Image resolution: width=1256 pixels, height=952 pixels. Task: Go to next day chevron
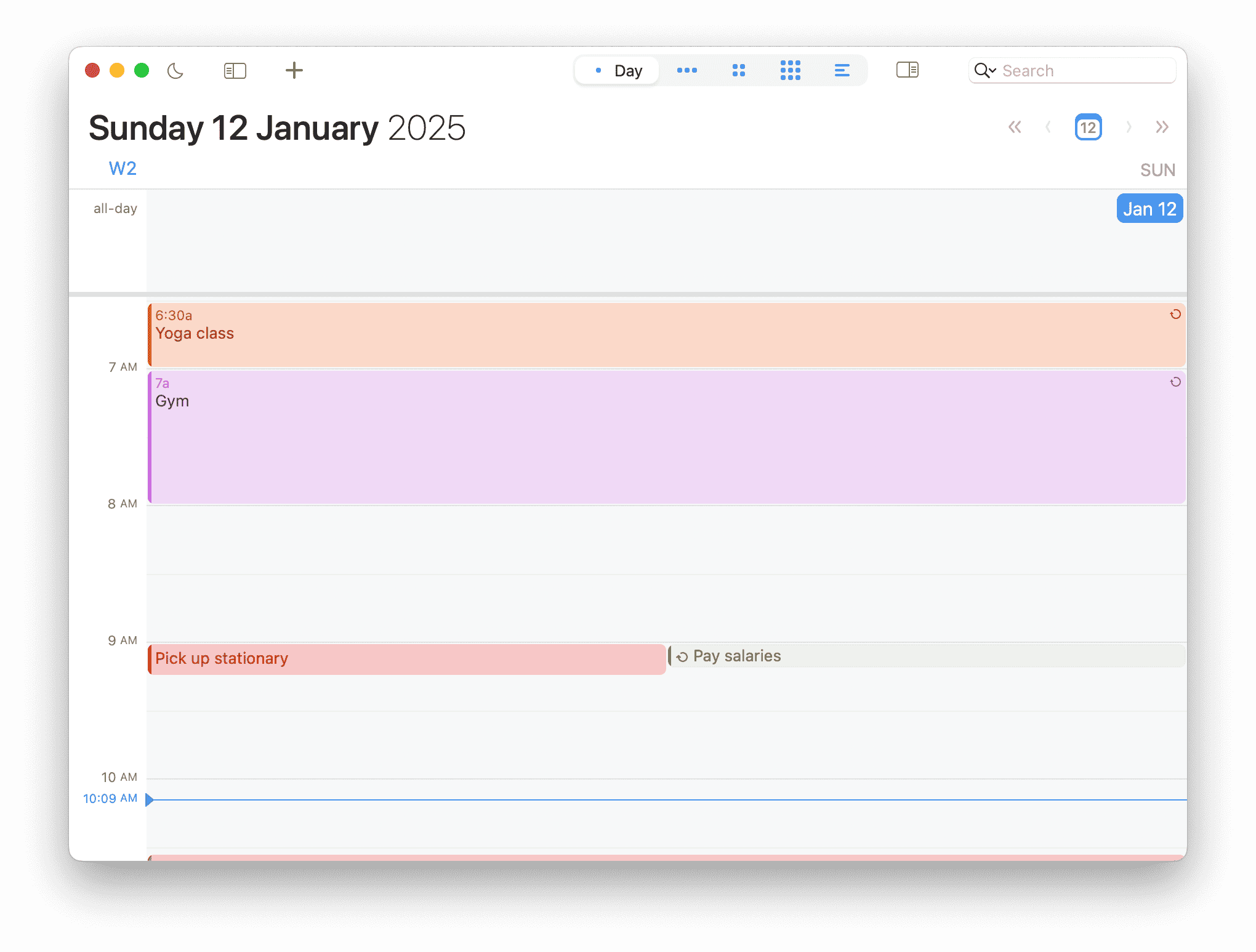coord(1129,127)
